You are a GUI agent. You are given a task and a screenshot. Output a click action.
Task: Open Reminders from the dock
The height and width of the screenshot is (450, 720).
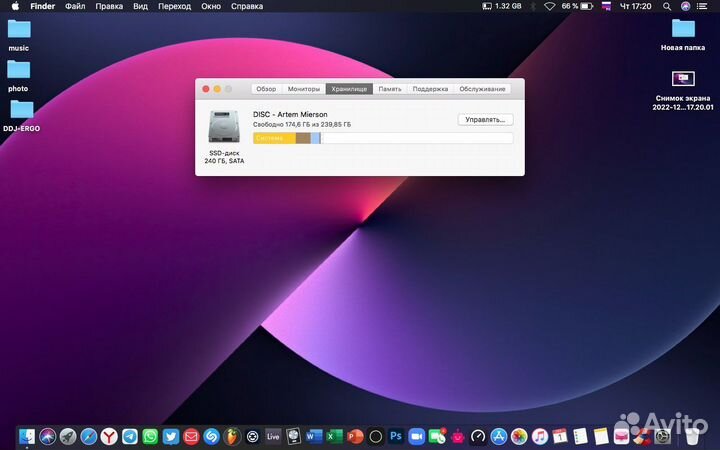pos(580,436)
